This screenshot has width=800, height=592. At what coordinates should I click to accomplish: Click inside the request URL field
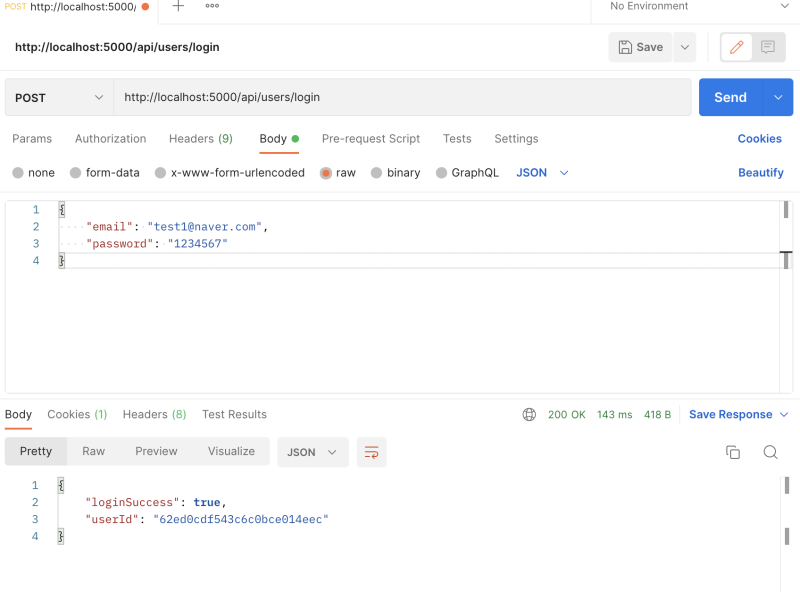pos(400,97)
